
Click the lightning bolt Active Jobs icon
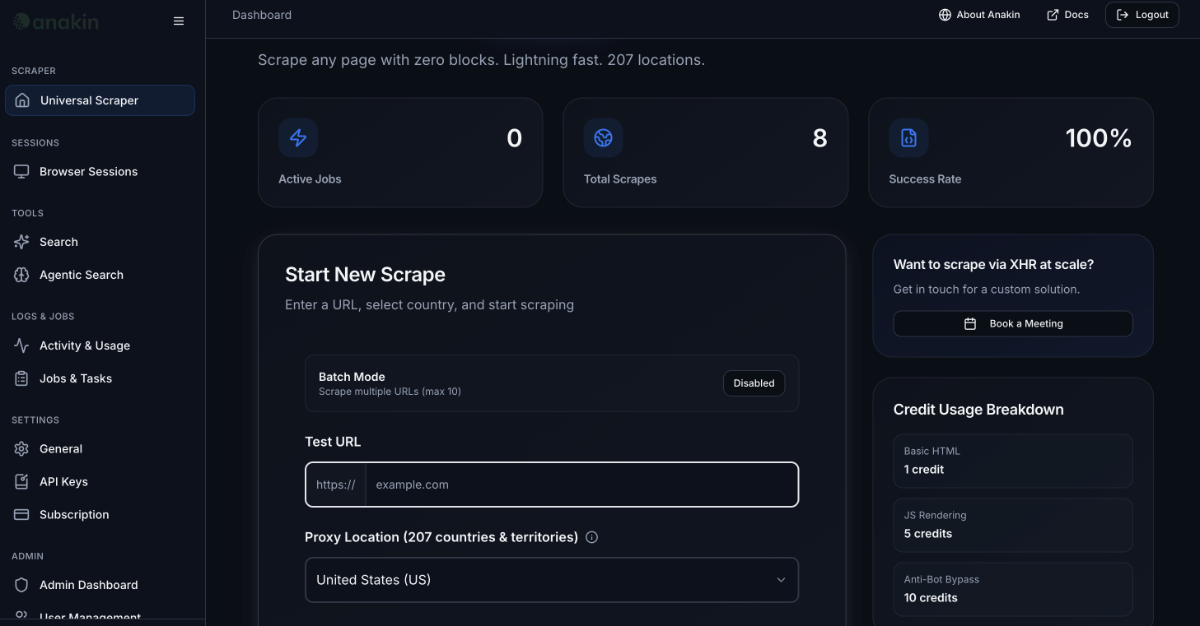298,138
